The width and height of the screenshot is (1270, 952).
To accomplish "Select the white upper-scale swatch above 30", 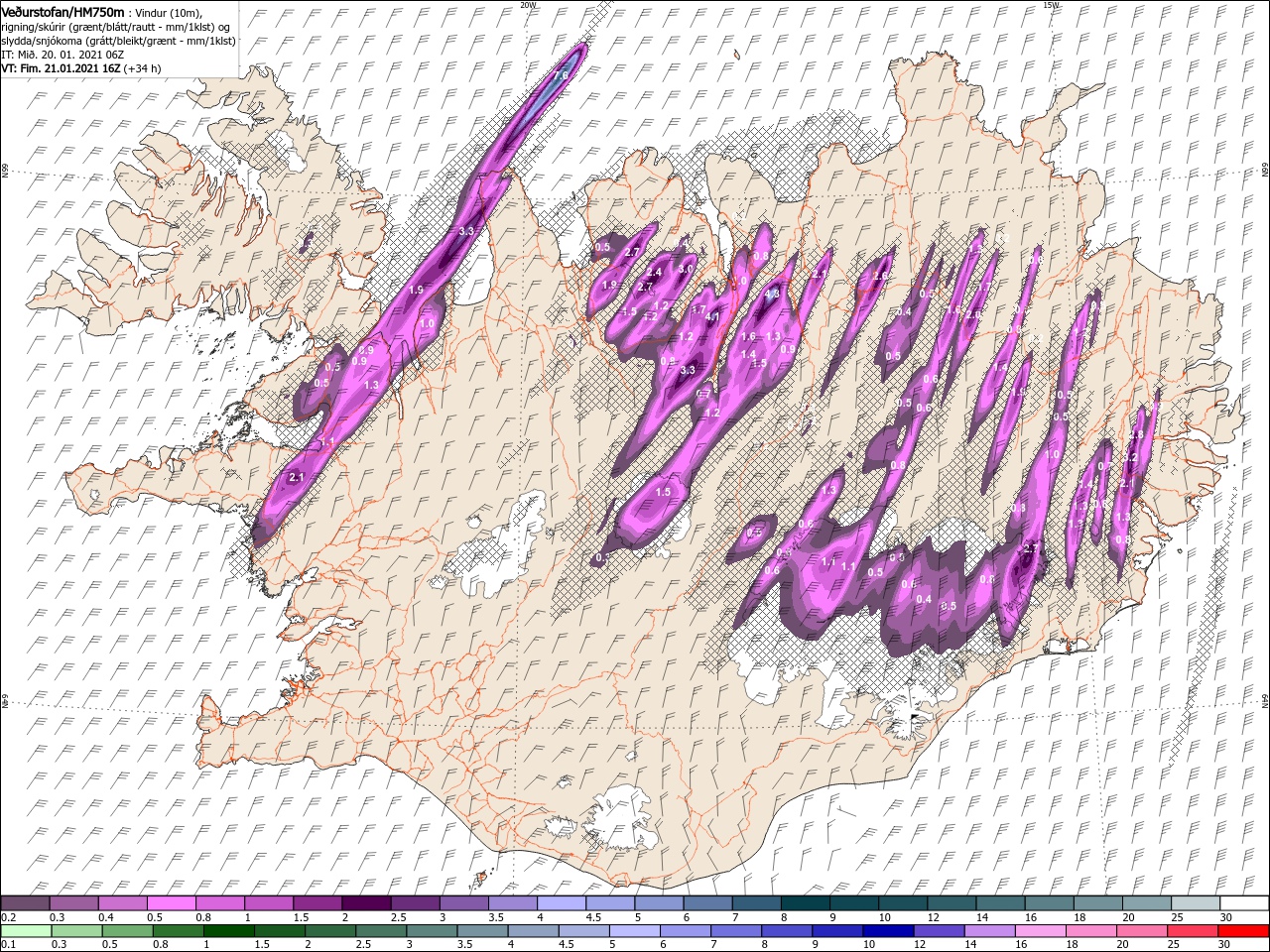I will click(1242, 903).
